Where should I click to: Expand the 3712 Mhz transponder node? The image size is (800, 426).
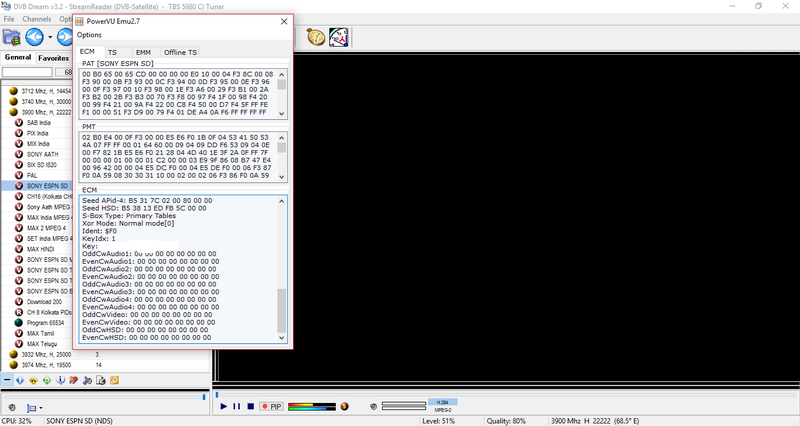click(x=14, y=90)
